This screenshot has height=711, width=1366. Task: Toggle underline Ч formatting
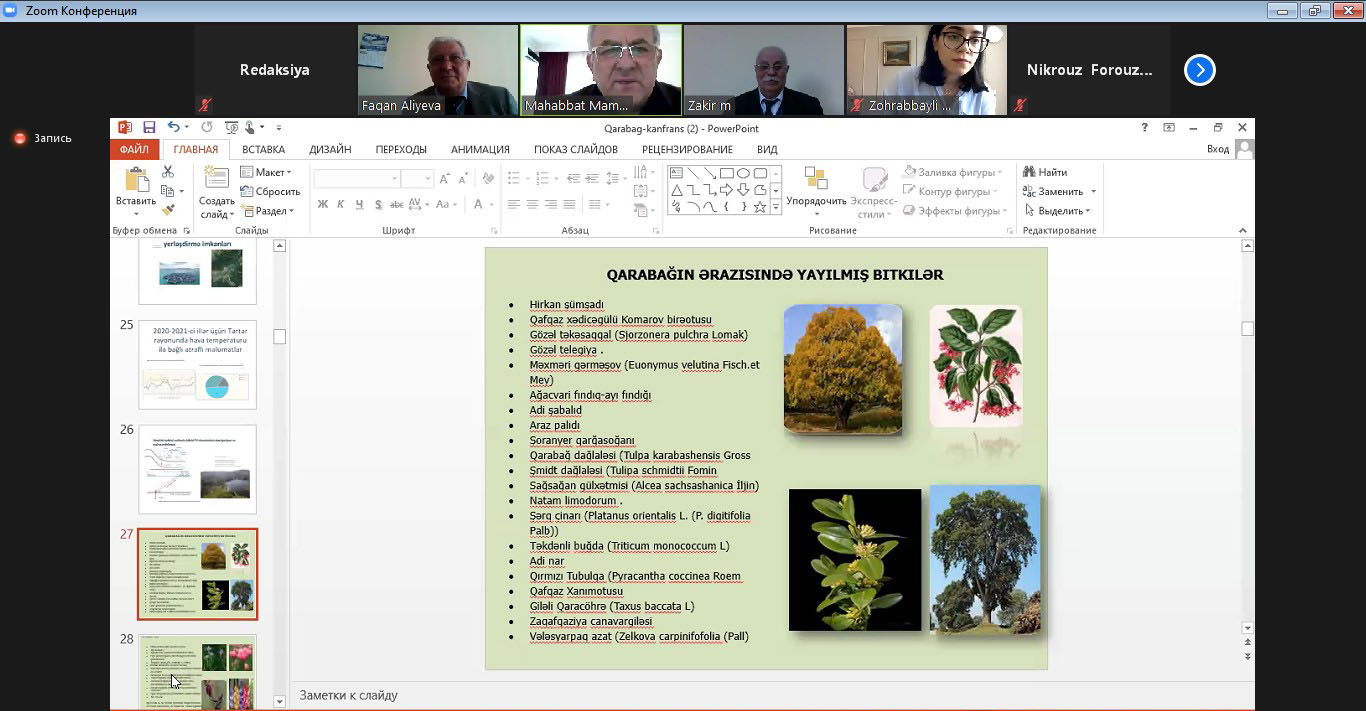pyautogui.click(x=359, y=204)
